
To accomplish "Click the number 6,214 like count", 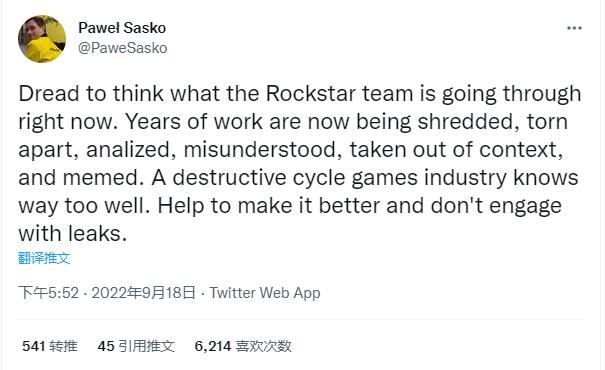I will click(213, 346).
